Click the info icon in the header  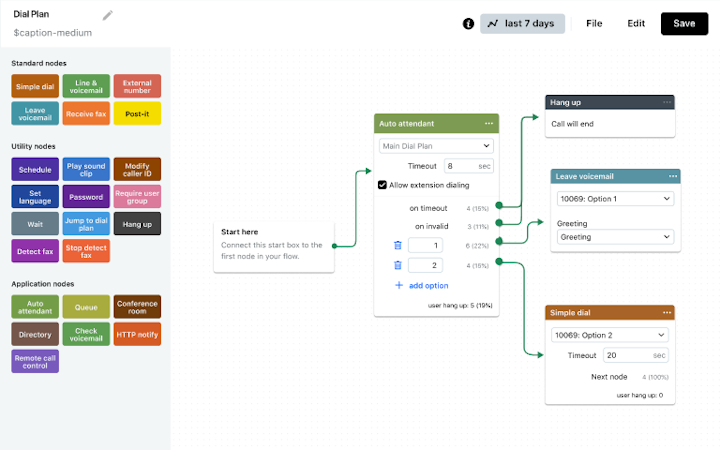tap(468, 24)
